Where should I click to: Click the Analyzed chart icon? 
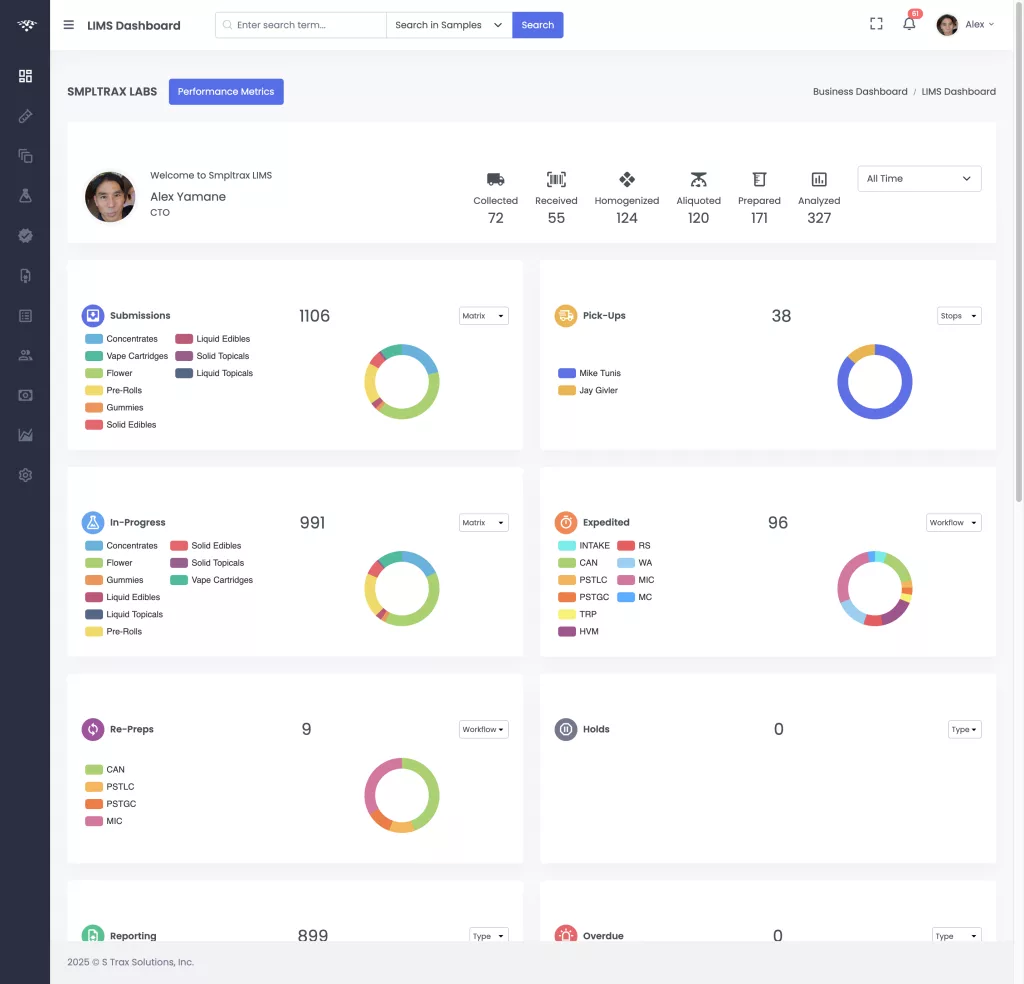[x=819, y=179]
